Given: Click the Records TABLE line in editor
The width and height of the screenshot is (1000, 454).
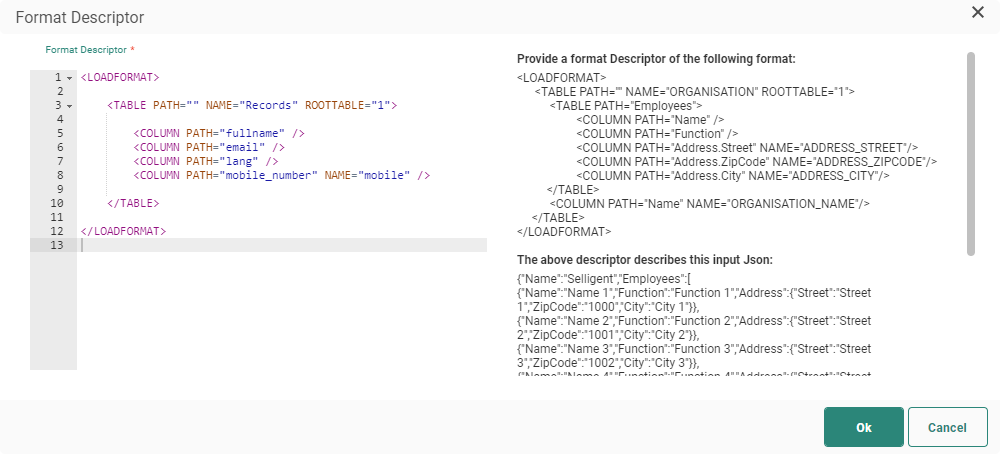Looking at the screenshot, I should coord(251,105).
